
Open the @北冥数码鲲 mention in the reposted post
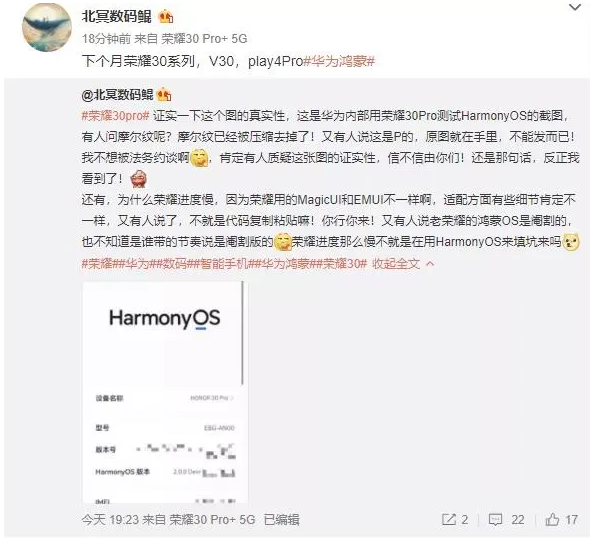(x=117, y=95)
